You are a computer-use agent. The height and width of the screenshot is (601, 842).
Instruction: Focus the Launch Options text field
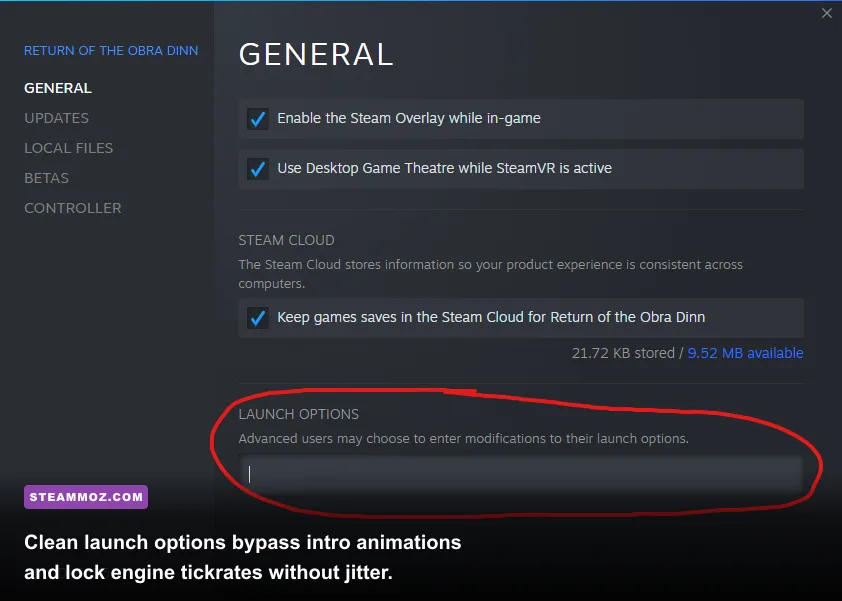coord(521,474)
